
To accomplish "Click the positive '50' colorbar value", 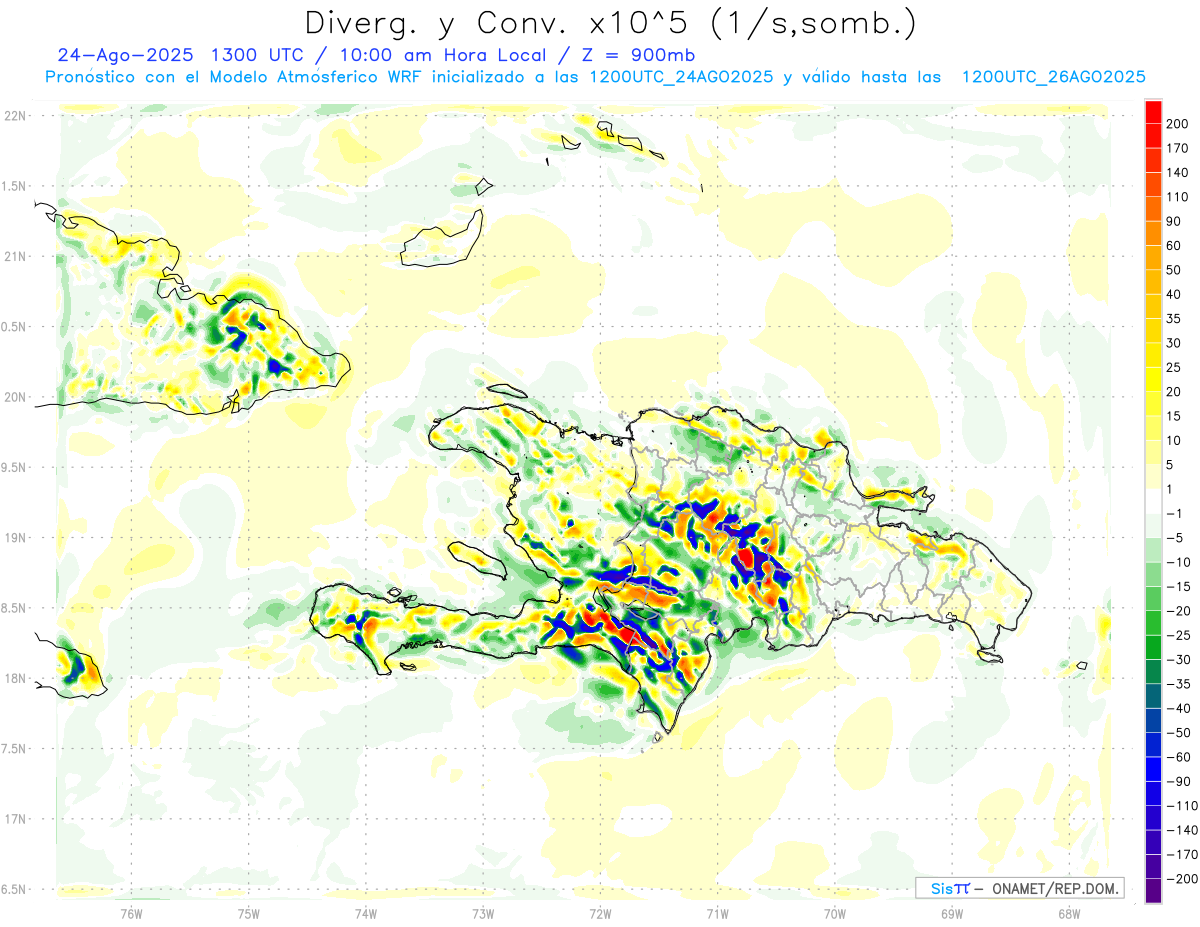I will [x=1174, y=270].
